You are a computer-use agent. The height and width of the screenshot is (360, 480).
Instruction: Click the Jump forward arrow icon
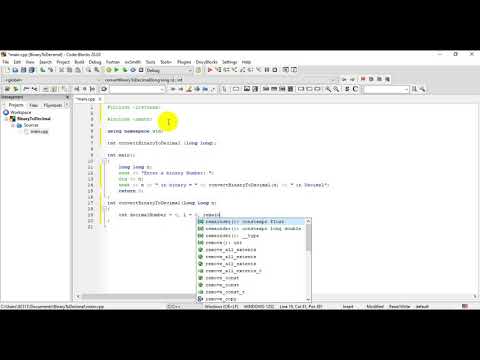click(352, 79)
